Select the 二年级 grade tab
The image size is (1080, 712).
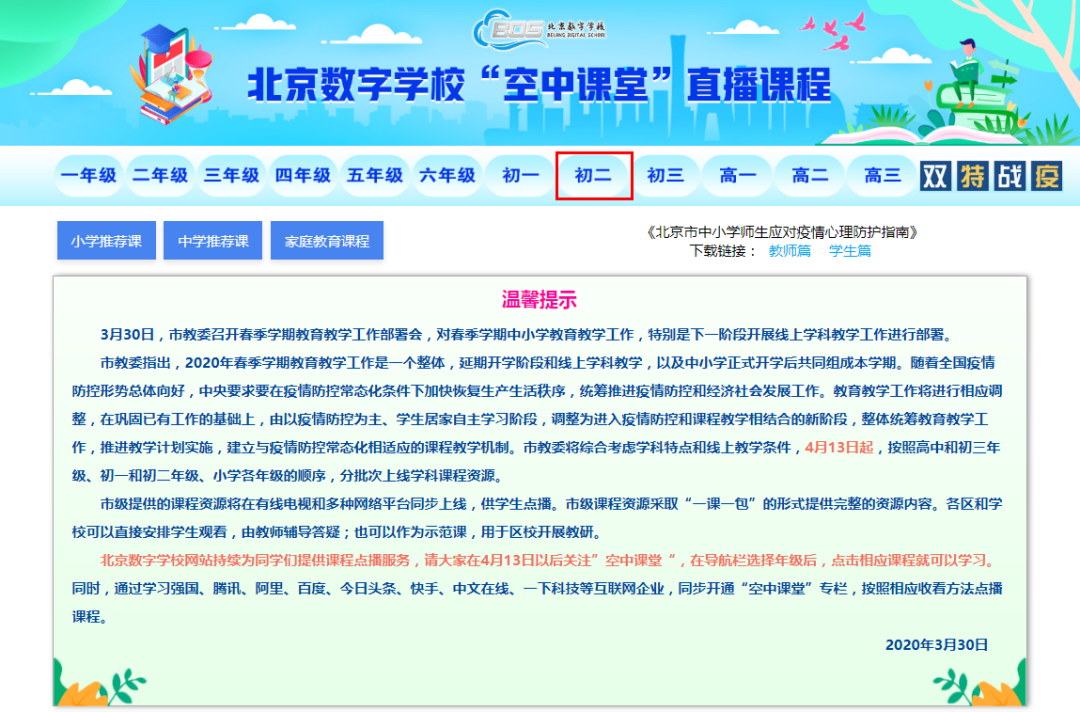point(160,176)
